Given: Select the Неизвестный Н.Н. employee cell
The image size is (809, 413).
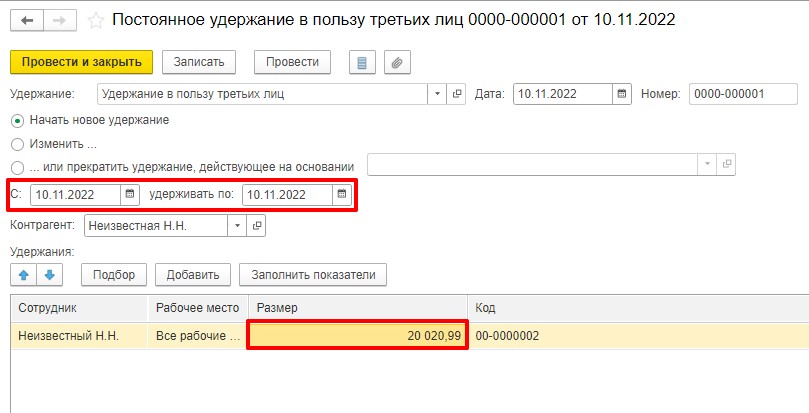Looking at the screenshot, I should tap(79, 336).
